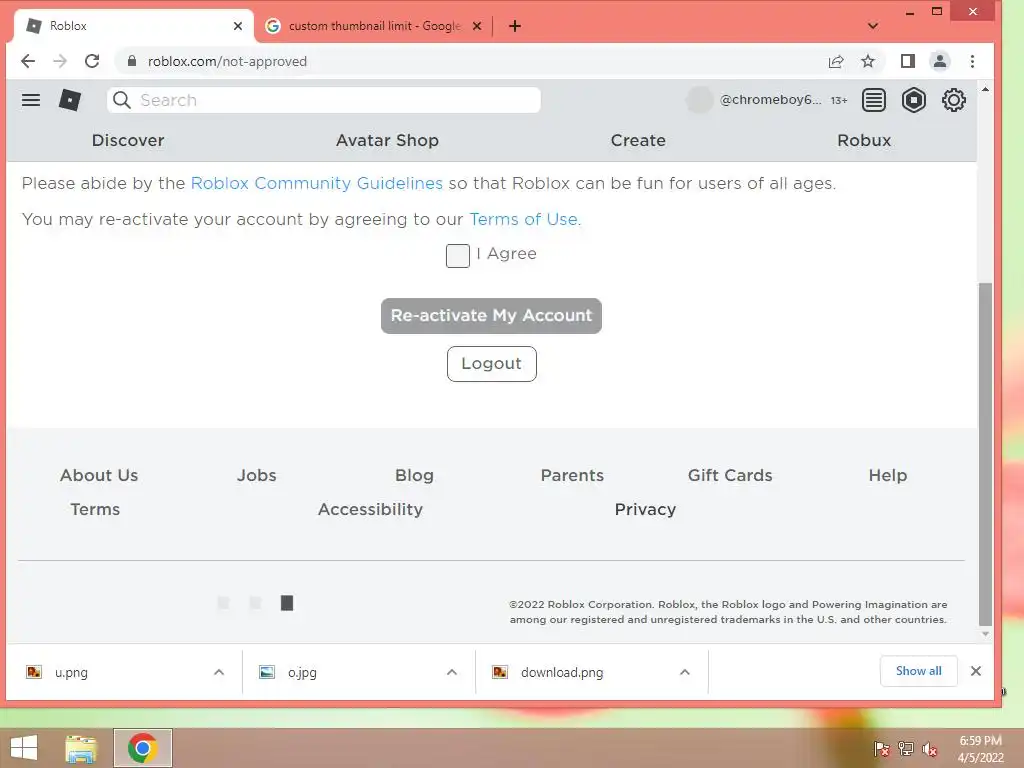Open the Help footer link
This screenshot has width=1024, height=768.
coord(888,475)
